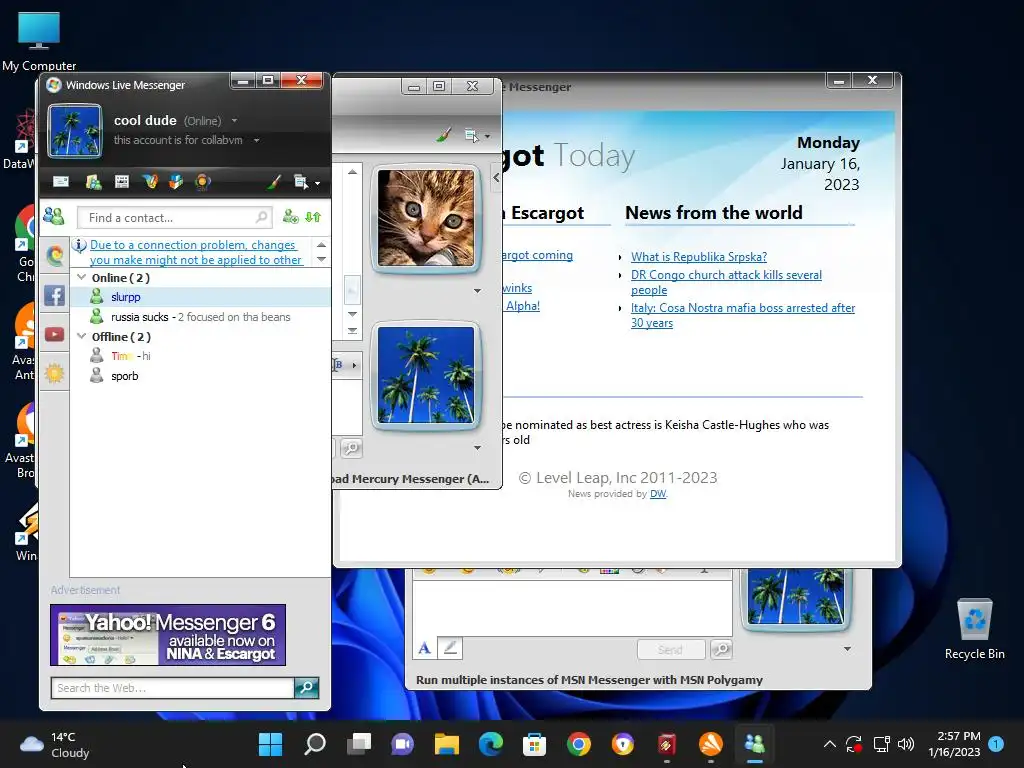The width and height of the screenshot is (1024, 768).
Task: Click the font letter A button in chat
Action: [424, 648]
